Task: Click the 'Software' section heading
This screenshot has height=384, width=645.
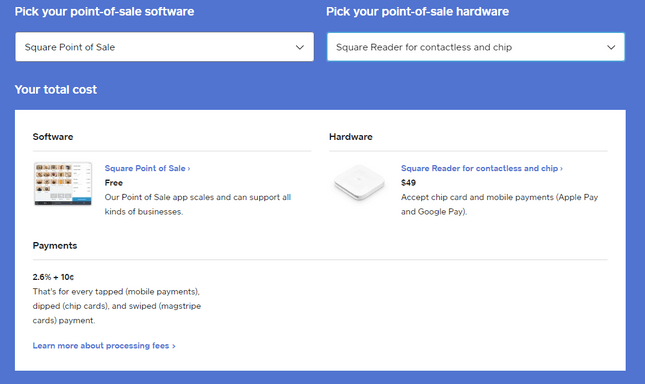Action: [x=53, y=137]
